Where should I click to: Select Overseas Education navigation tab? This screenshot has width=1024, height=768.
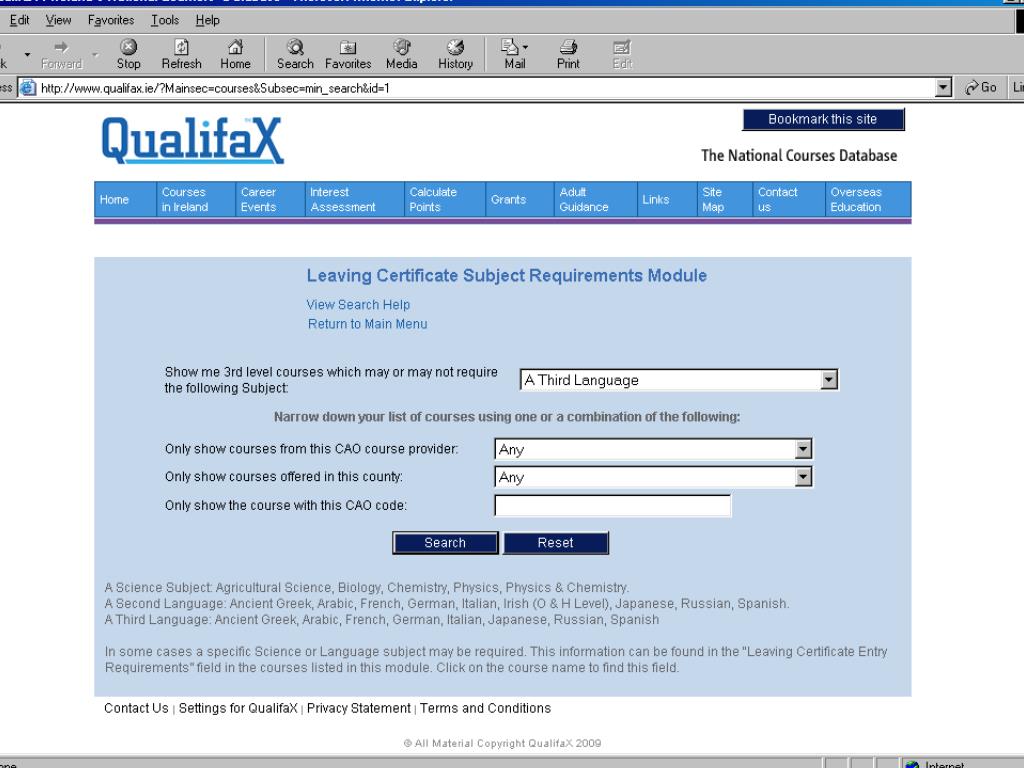pyautogui.click(x=868, y=200)
